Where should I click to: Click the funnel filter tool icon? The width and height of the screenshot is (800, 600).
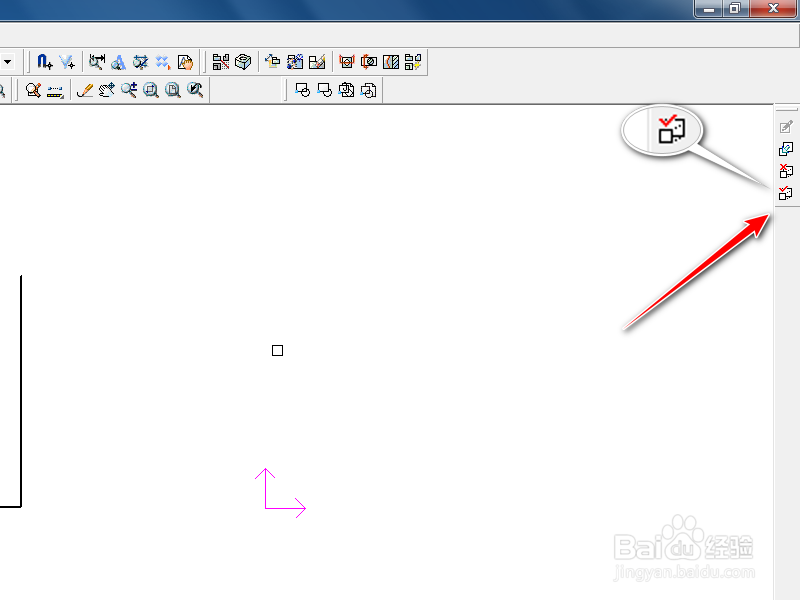pyautogui.click(x=67, y=62)
